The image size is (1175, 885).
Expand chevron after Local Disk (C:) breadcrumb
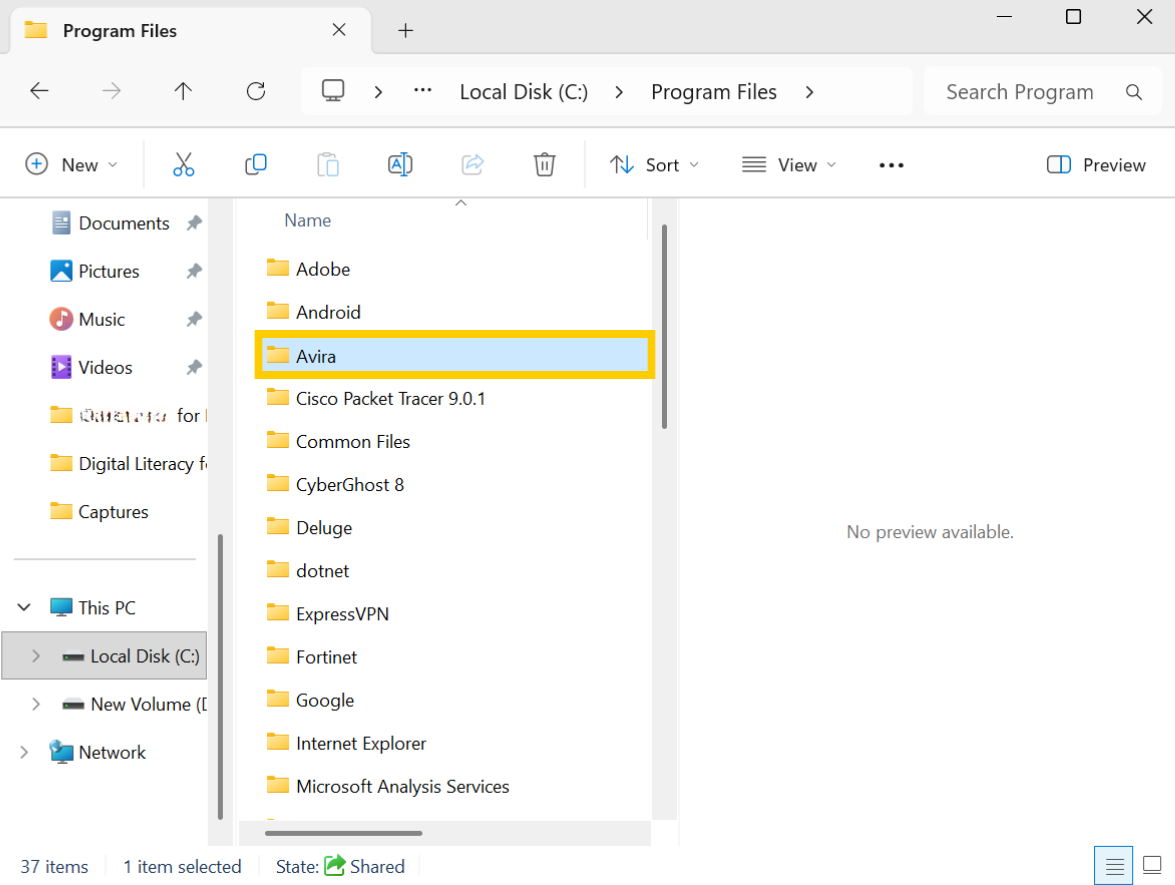[x=619, y=92]
